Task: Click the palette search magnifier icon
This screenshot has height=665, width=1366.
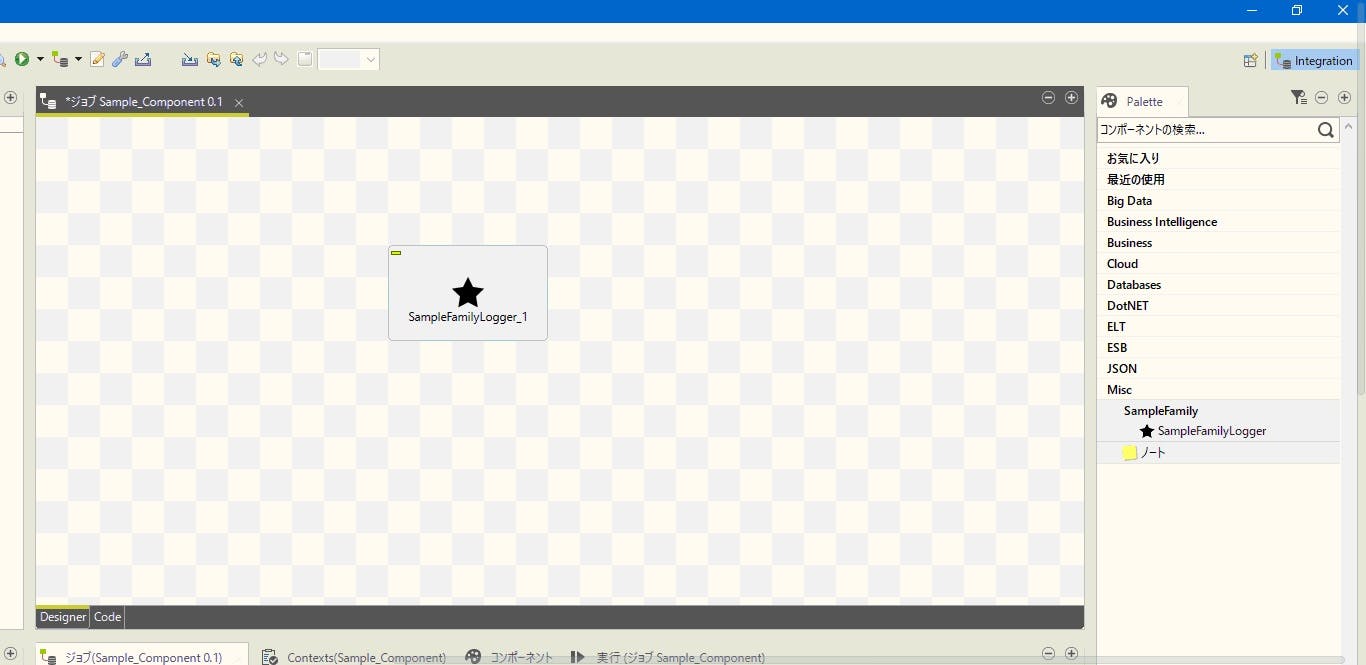Action: click(x=1326, y=130)
